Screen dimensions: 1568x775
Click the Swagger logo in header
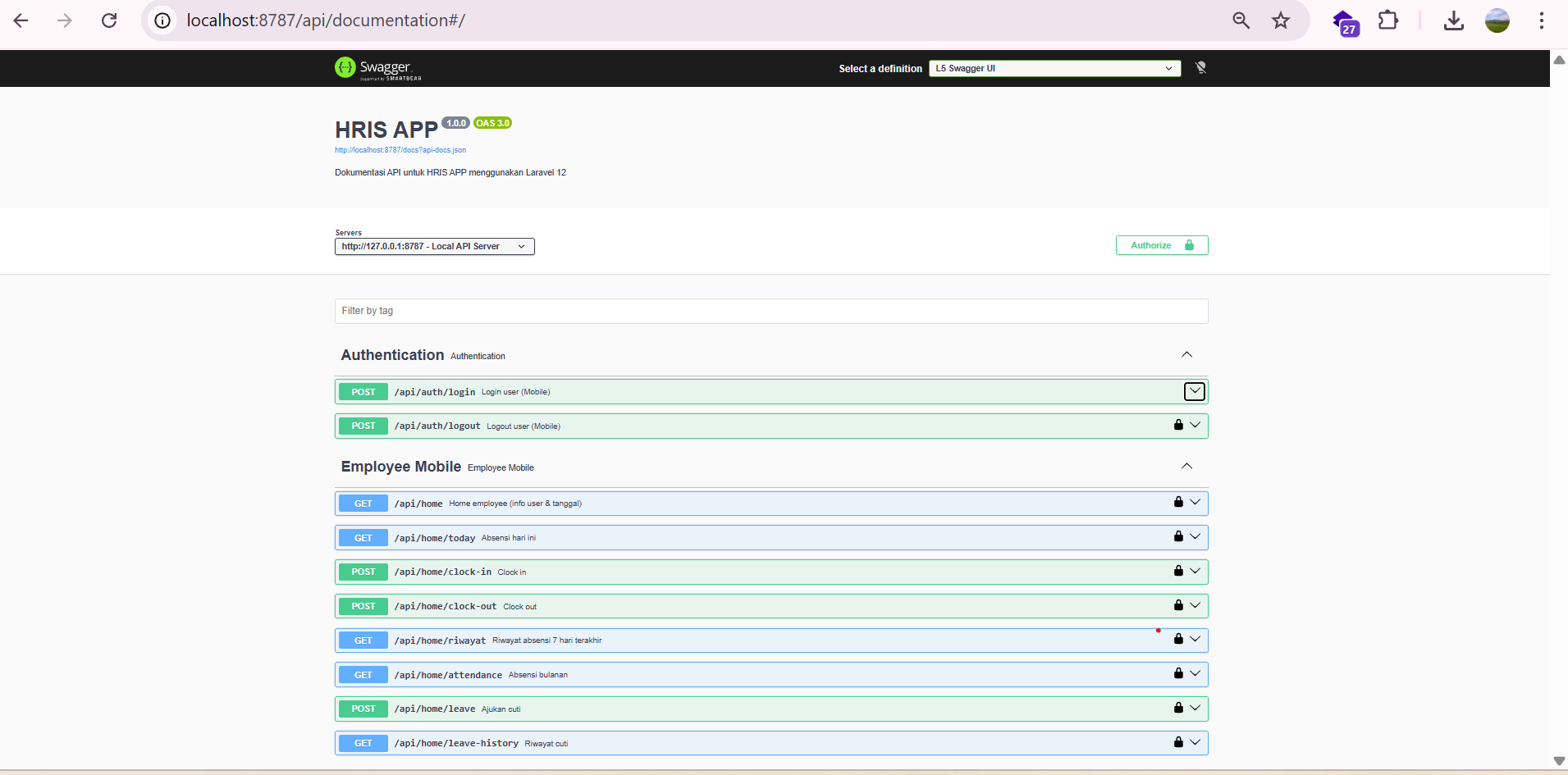pos(377,69)
